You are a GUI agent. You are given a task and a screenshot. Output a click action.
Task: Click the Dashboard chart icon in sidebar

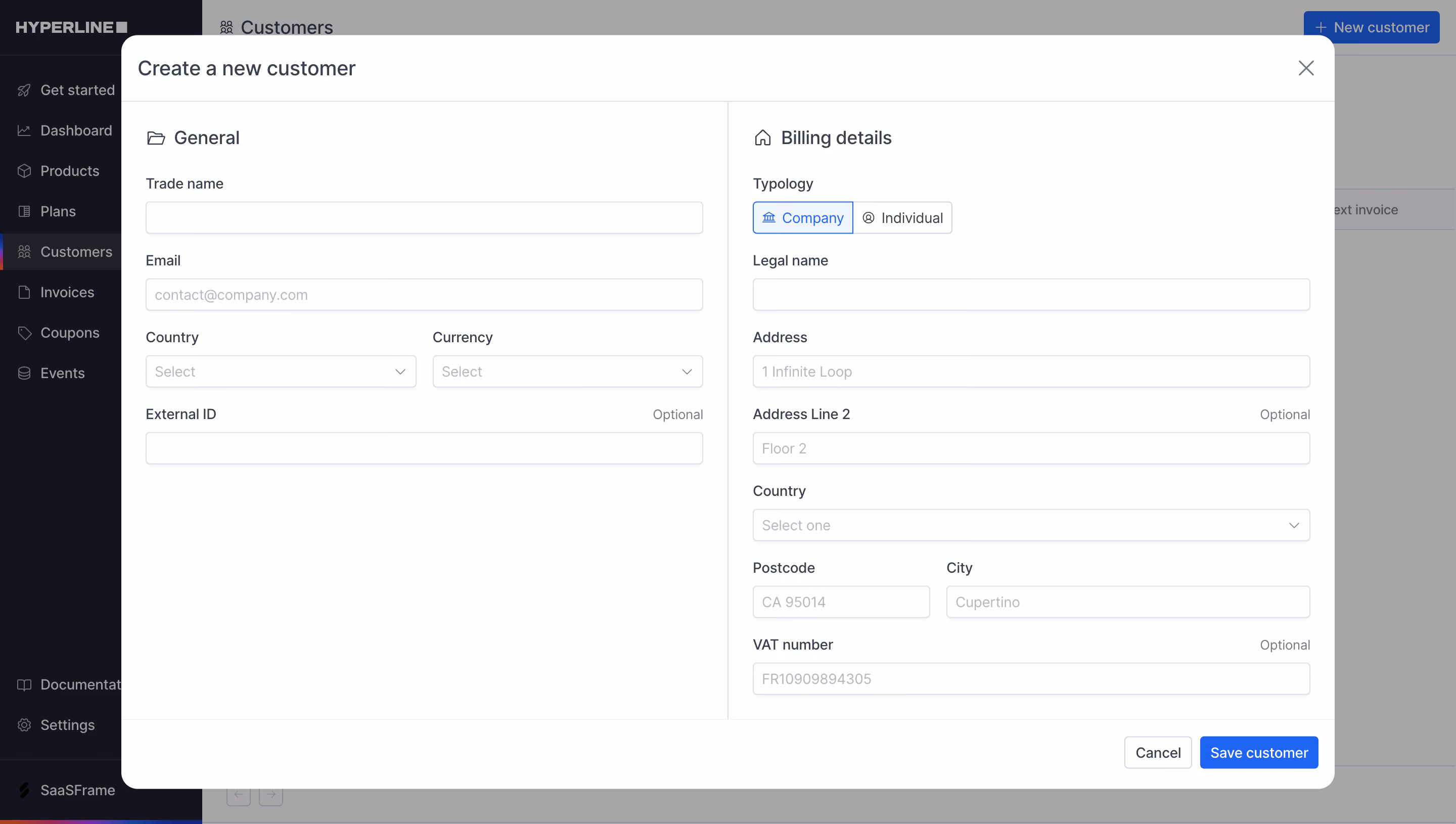24,131
